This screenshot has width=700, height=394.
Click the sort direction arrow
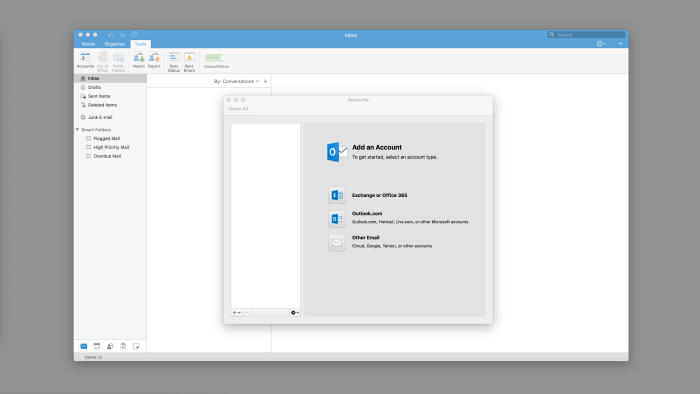265,81
